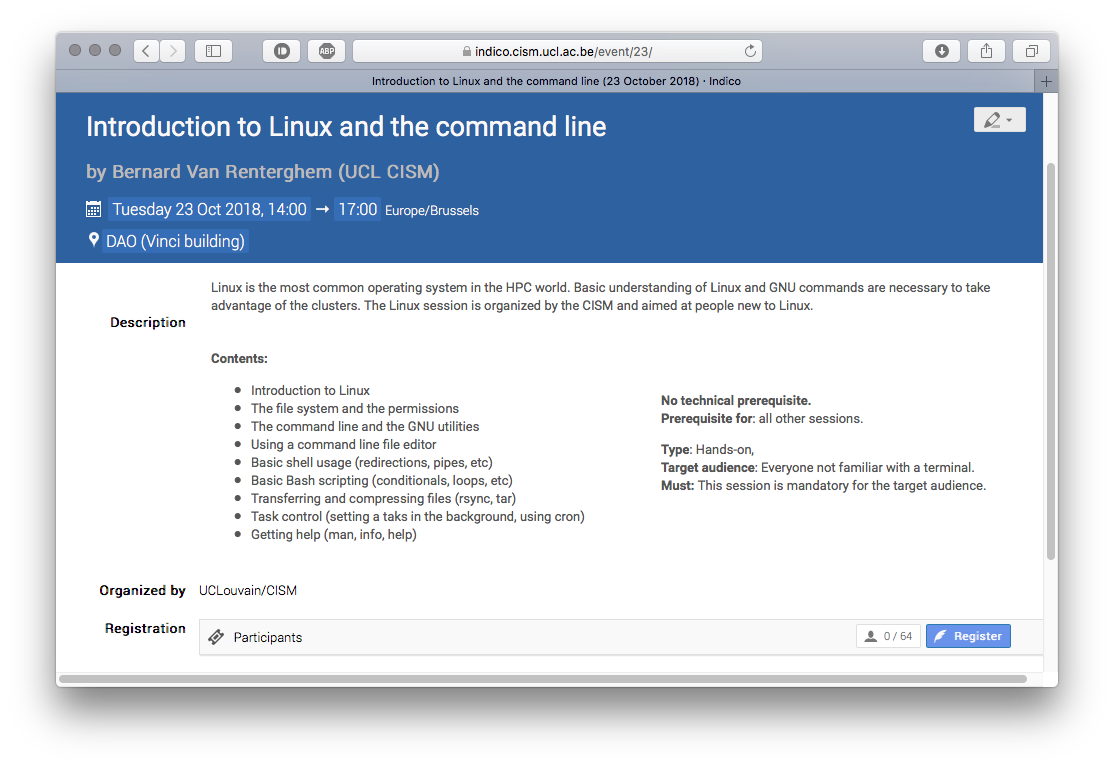This screenshot has width=1114, height=767.
Task: Click the Safari back button
Action: pyautogui.click(x=146, y=51)
